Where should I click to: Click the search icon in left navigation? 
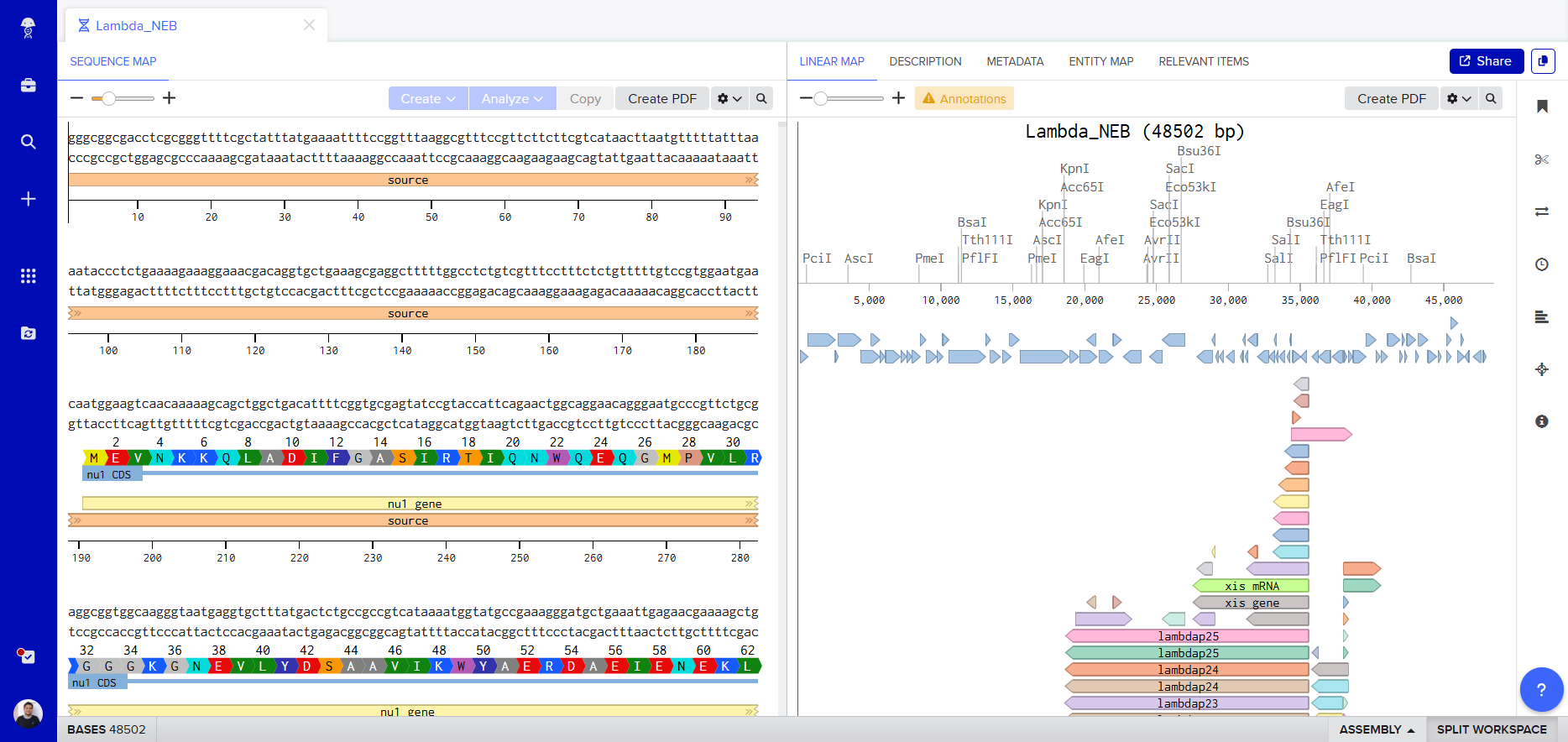(28, 142)
